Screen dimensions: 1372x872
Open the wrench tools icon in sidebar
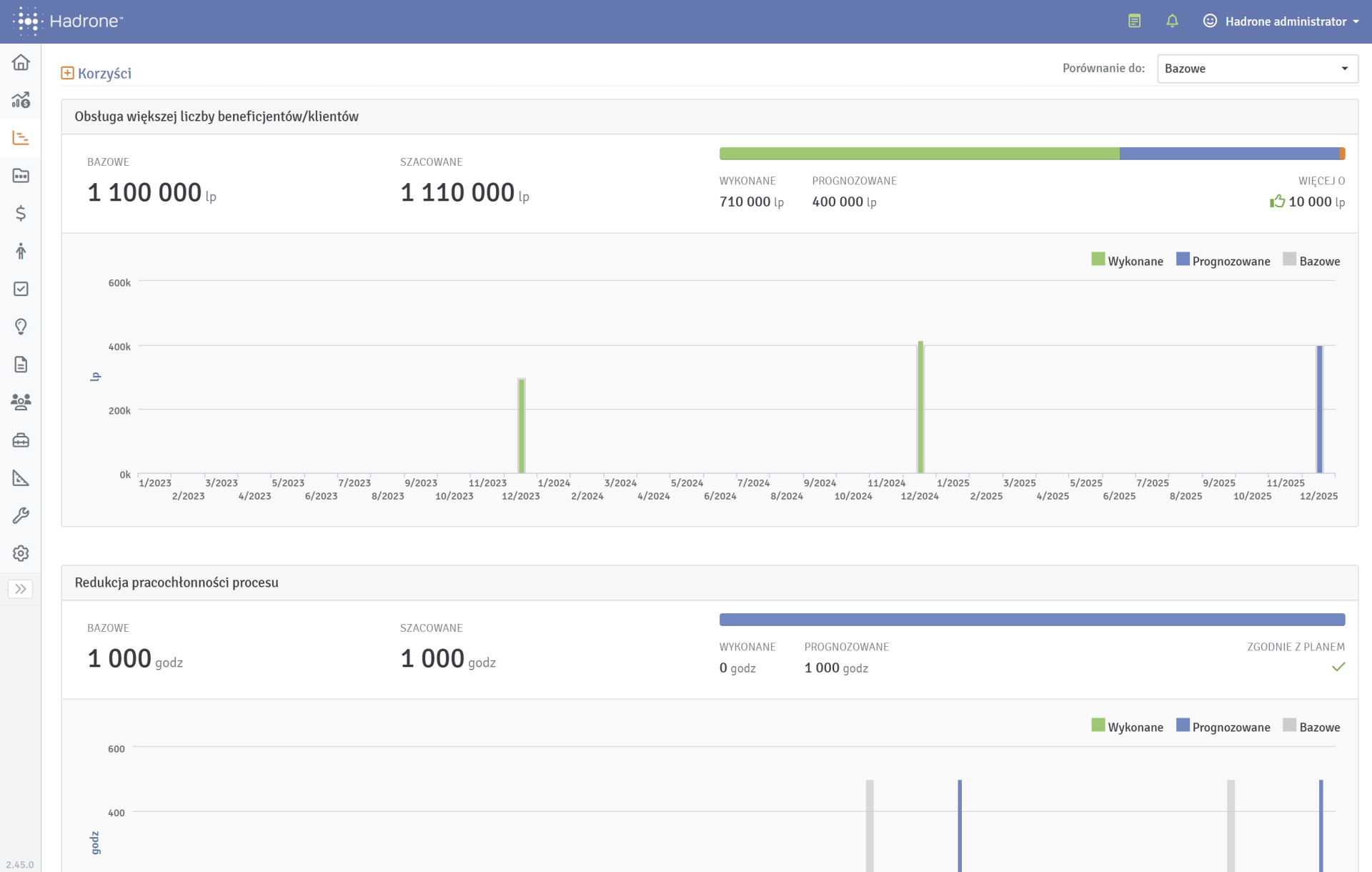[21, 516]
